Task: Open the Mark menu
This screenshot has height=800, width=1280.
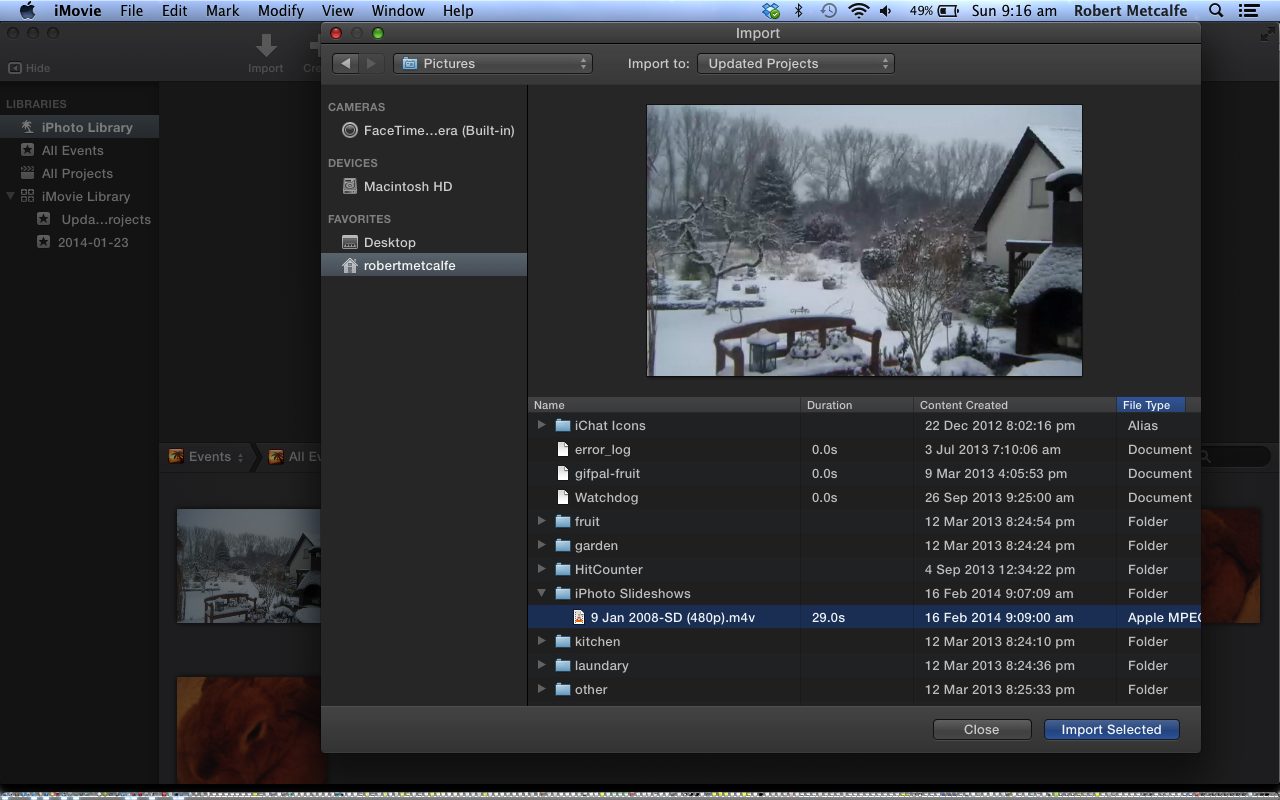Action: click(x=222, y=11)
